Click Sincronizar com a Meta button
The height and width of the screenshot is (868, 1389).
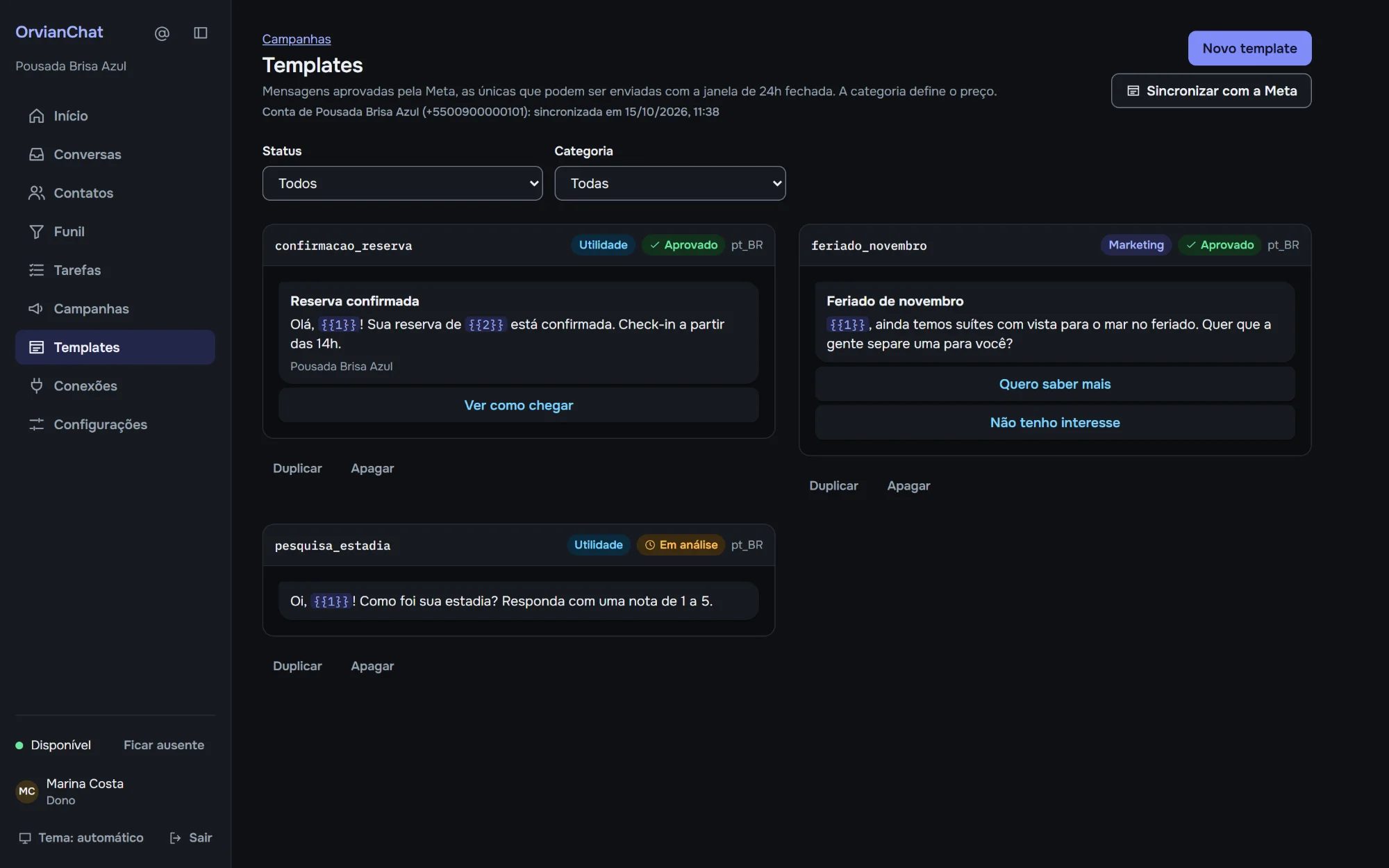click(1211, 91)
